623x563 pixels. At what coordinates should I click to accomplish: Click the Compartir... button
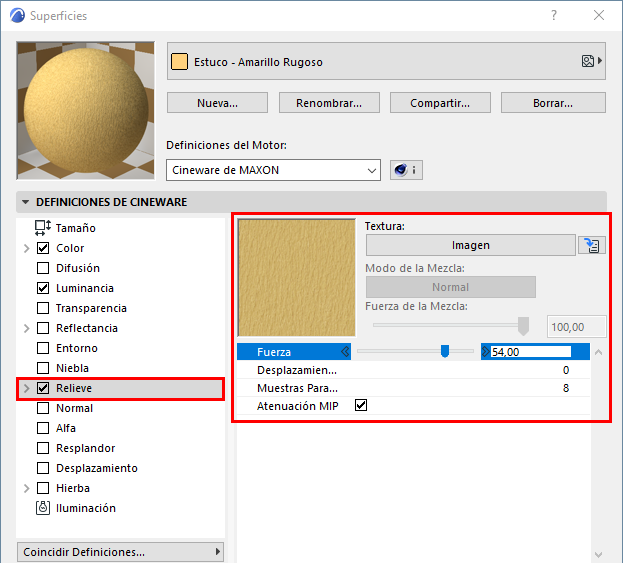(440, 103)
